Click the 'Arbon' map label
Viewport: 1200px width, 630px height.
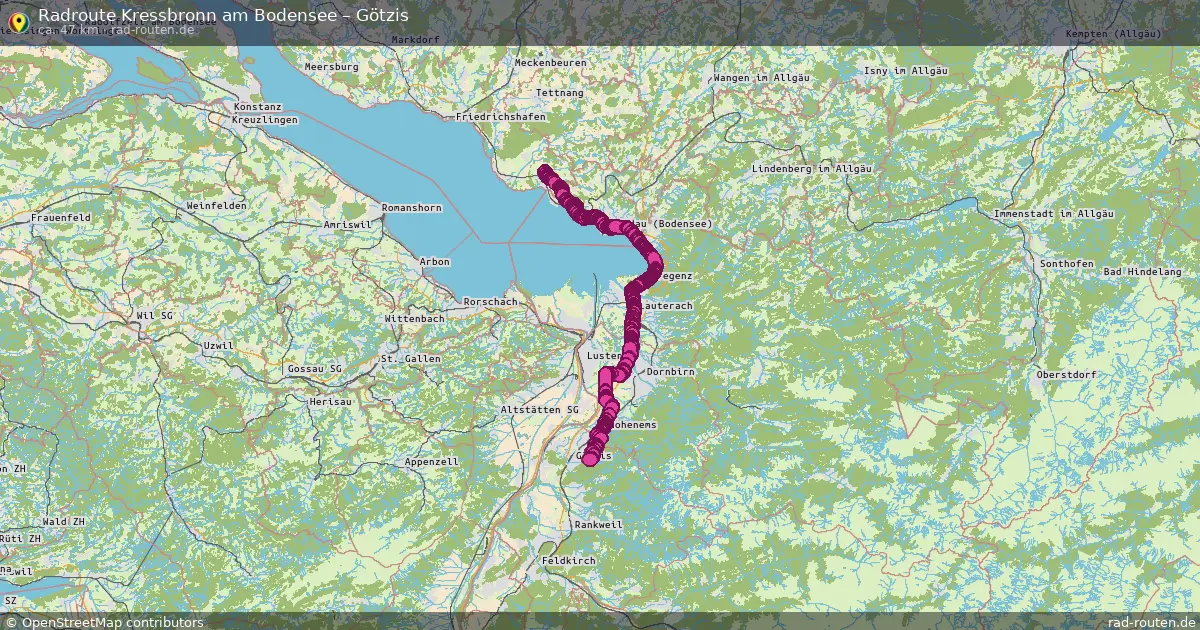click(x=435, y=262)
